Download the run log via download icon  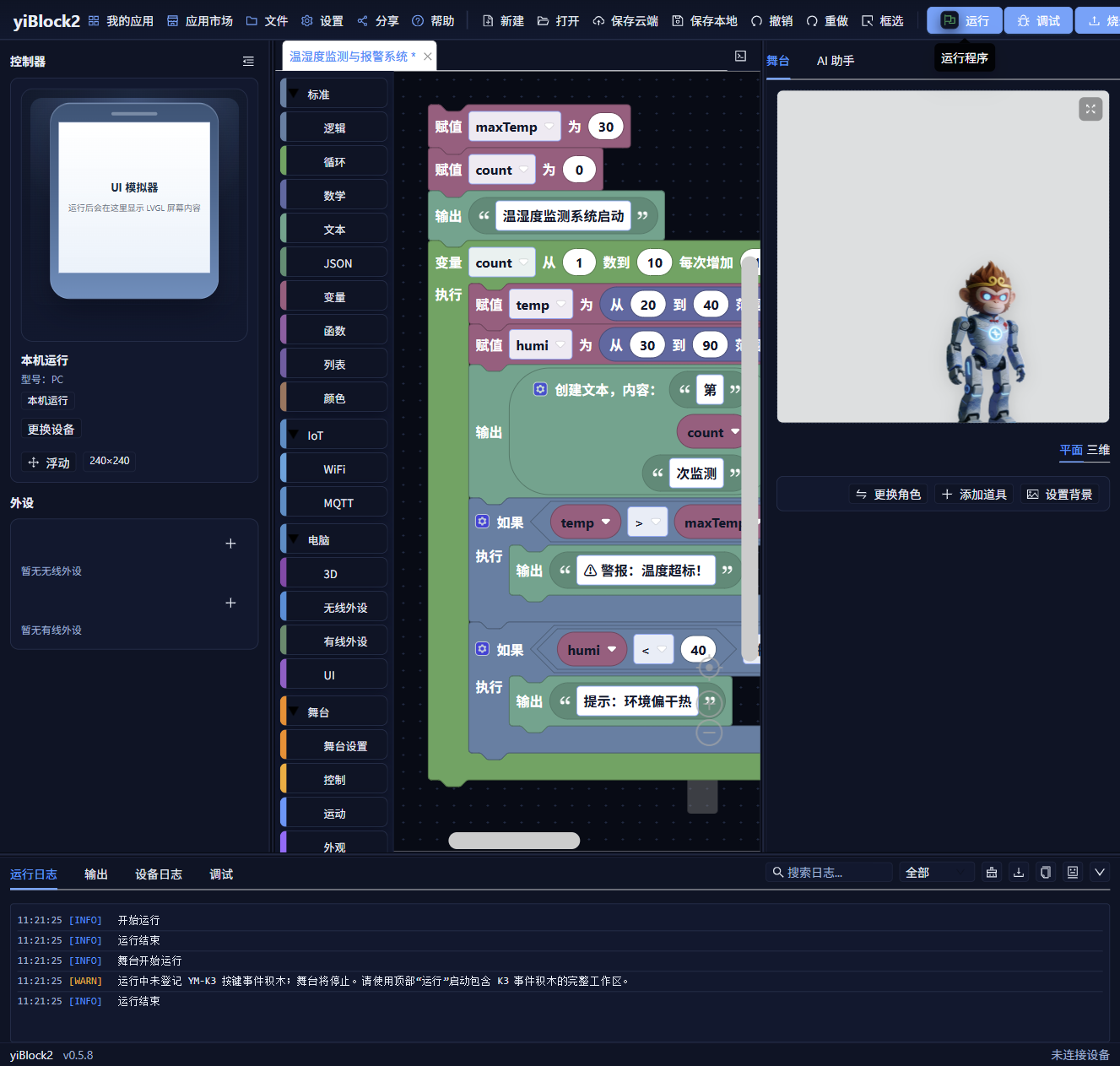click(x=1019, y=872)
